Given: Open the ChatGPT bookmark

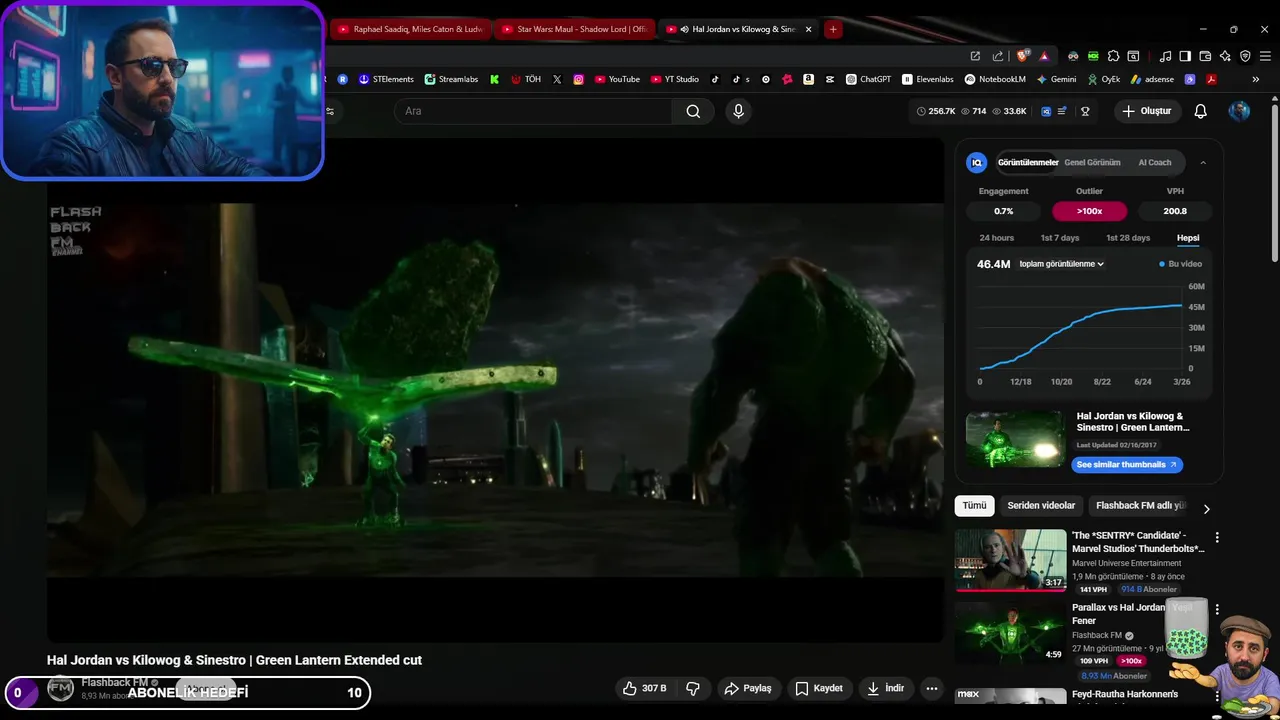Looking at the screenshot, I should [x=868, y=79].
